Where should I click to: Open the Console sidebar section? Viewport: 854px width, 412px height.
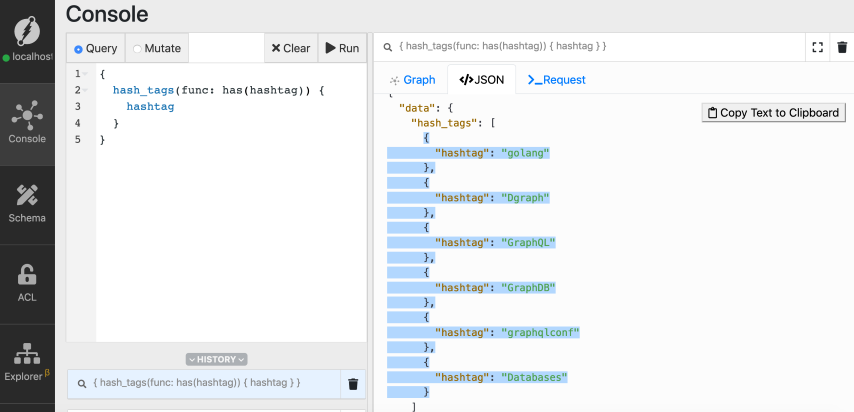[27, 123]
